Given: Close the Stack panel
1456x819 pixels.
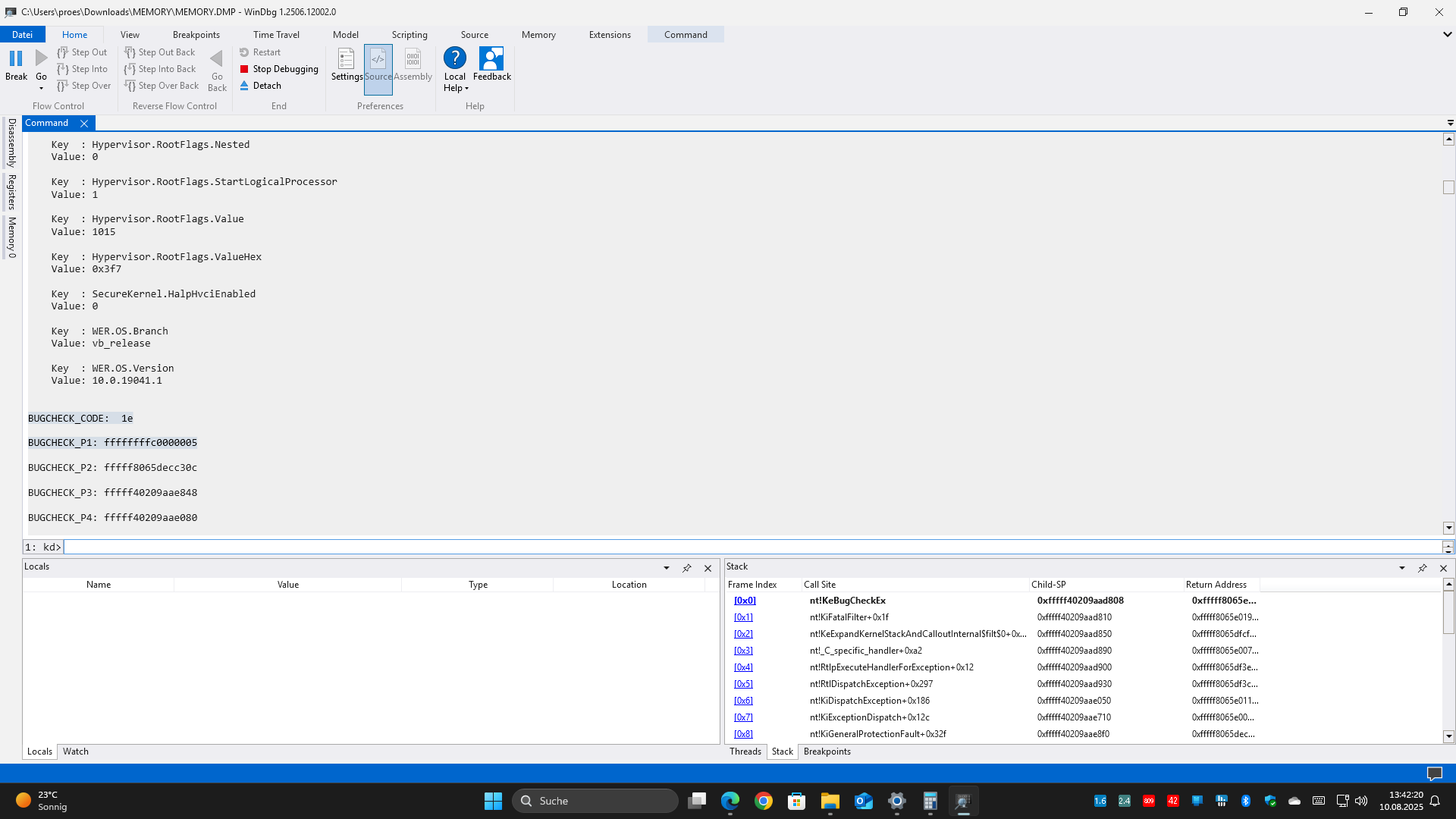Looking at the screenshot, I should (x=1443, y=568).
